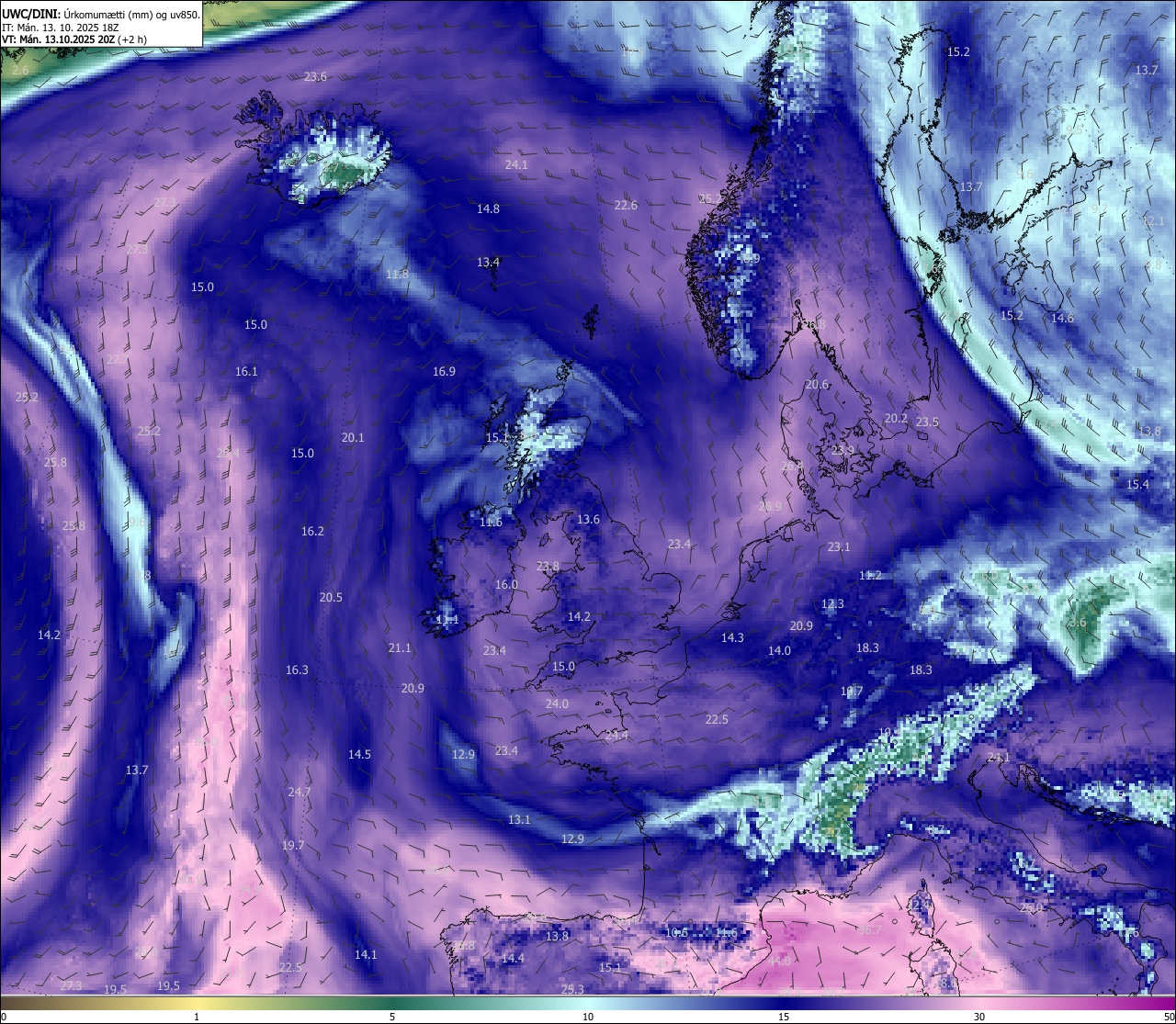Click the colorbar tick label 30
This screenshot has width=1176, height=1024.
point(979,1017)
